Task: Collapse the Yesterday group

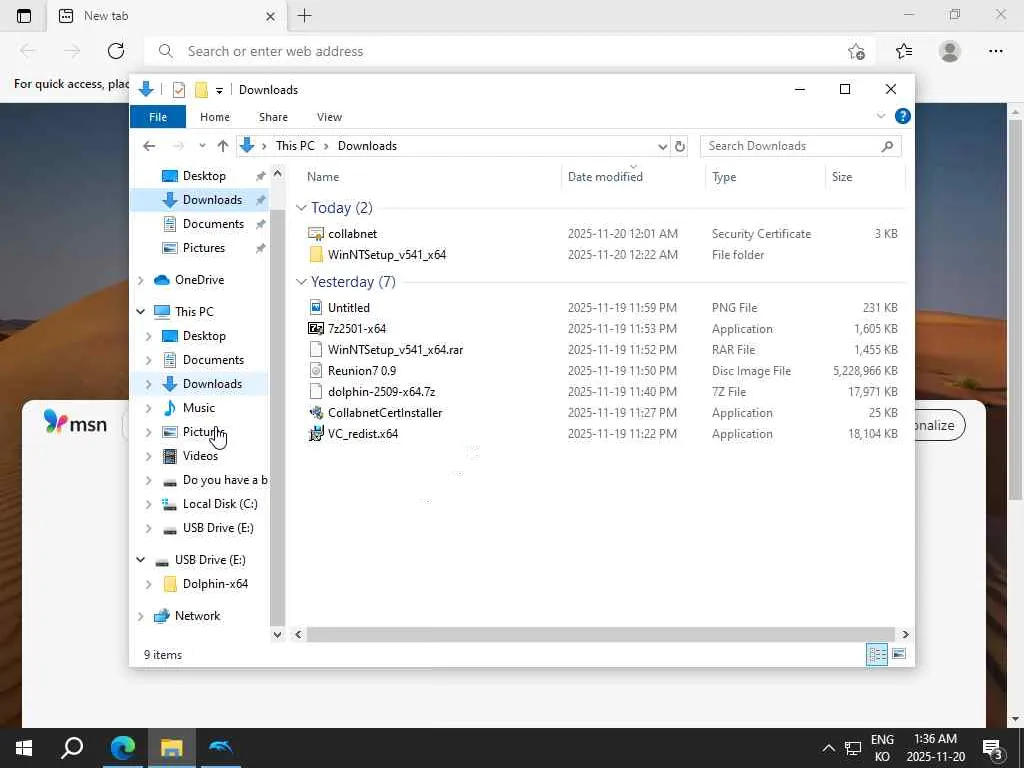Action: point(301,281)
